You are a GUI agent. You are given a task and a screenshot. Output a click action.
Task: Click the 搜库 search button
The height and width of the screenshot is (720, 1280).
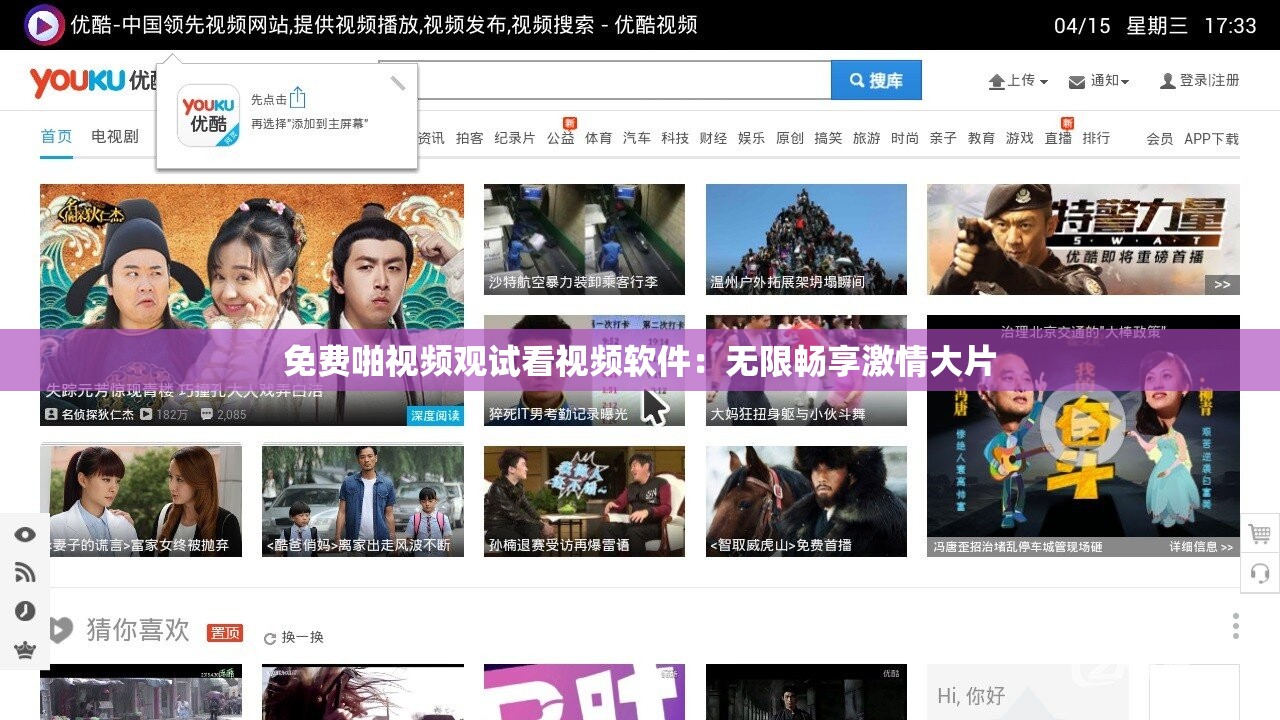pos(875,80)
